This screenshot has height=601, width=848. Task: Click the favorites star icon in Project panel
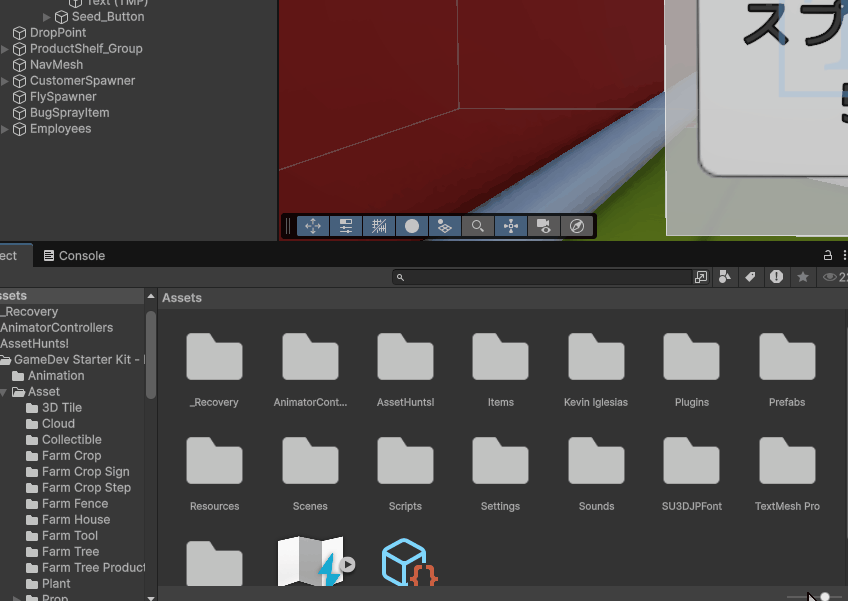click(x=802, y=277)
